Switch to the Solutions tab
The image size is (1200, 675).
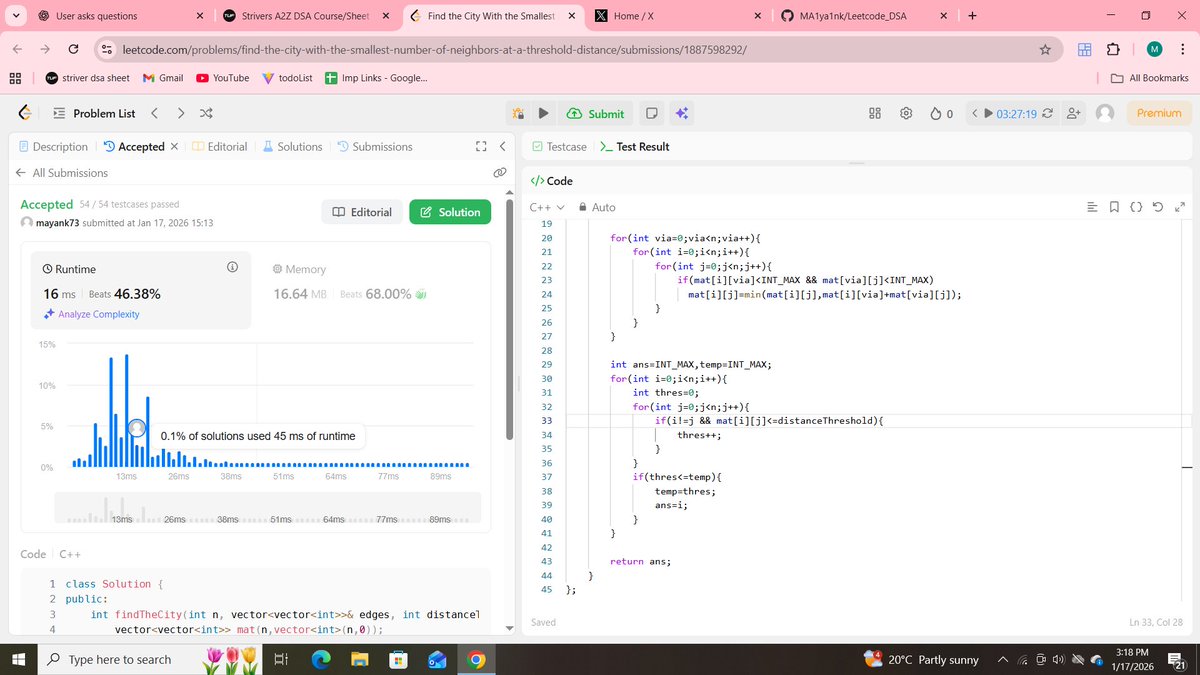[x=292, y=146]
